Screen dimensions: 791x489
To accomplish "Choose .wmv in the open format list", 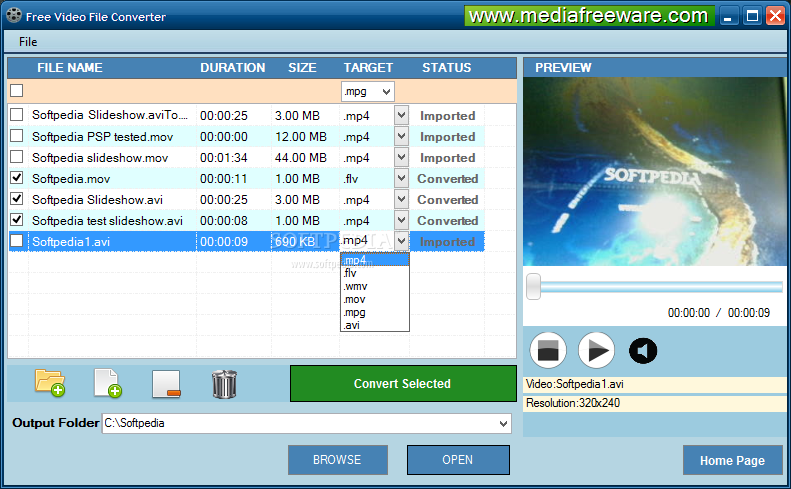I will coord(375,286).
